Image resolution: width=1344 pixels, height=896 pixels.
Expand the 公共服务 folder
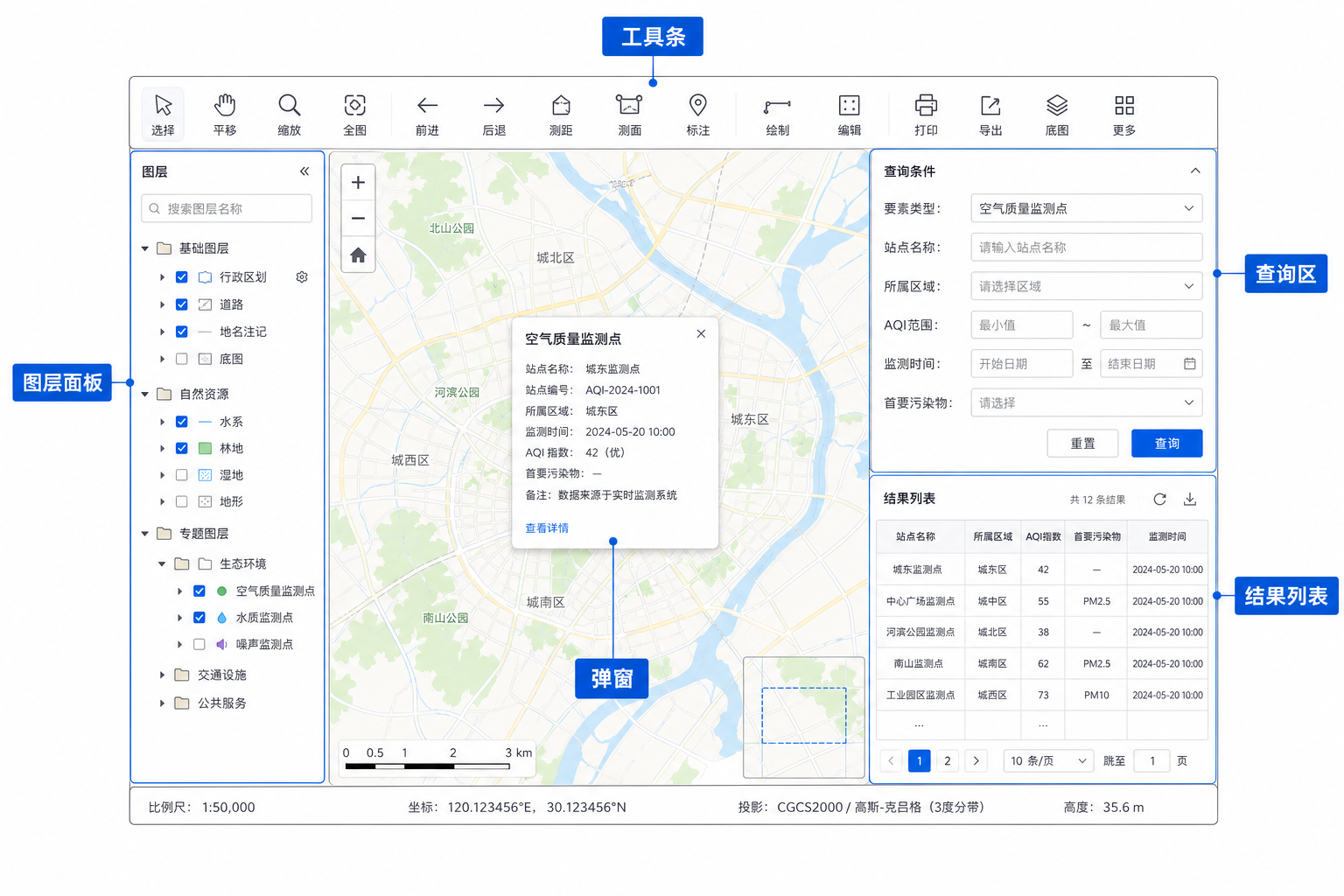(x=162, y=703)
